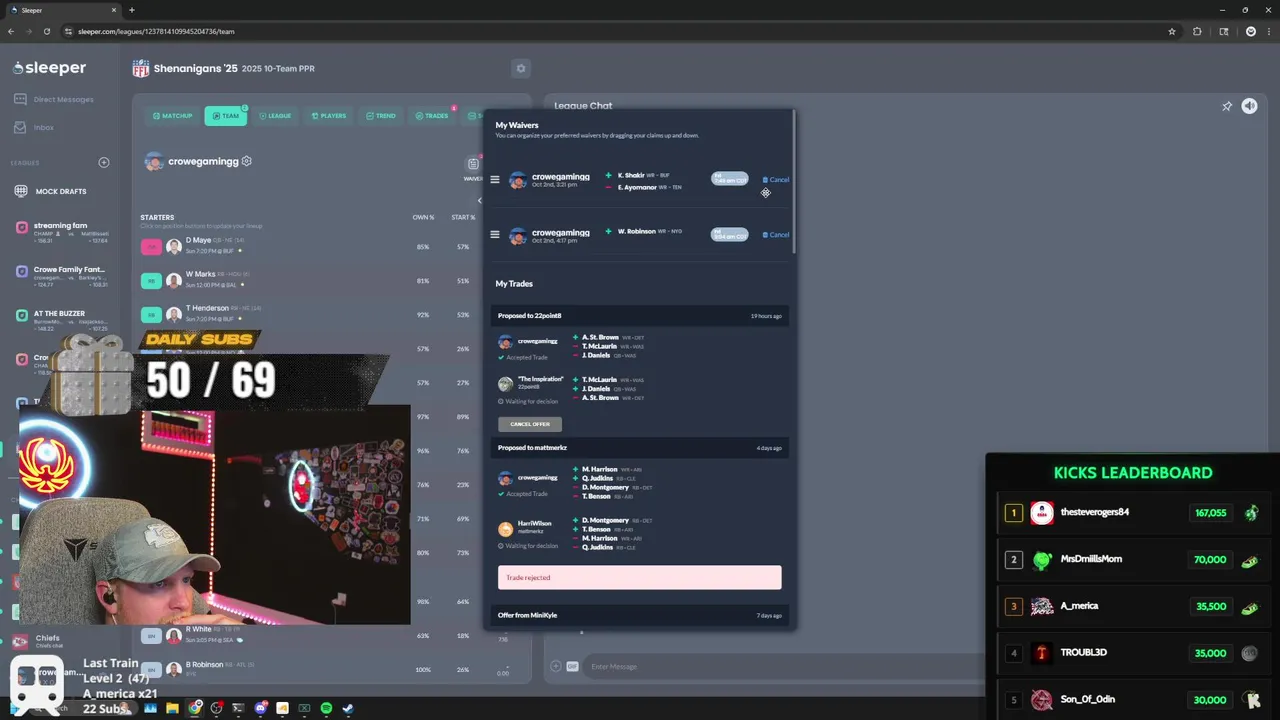Click drag handle of W. Robinson waiver claim

coord(495,235)
